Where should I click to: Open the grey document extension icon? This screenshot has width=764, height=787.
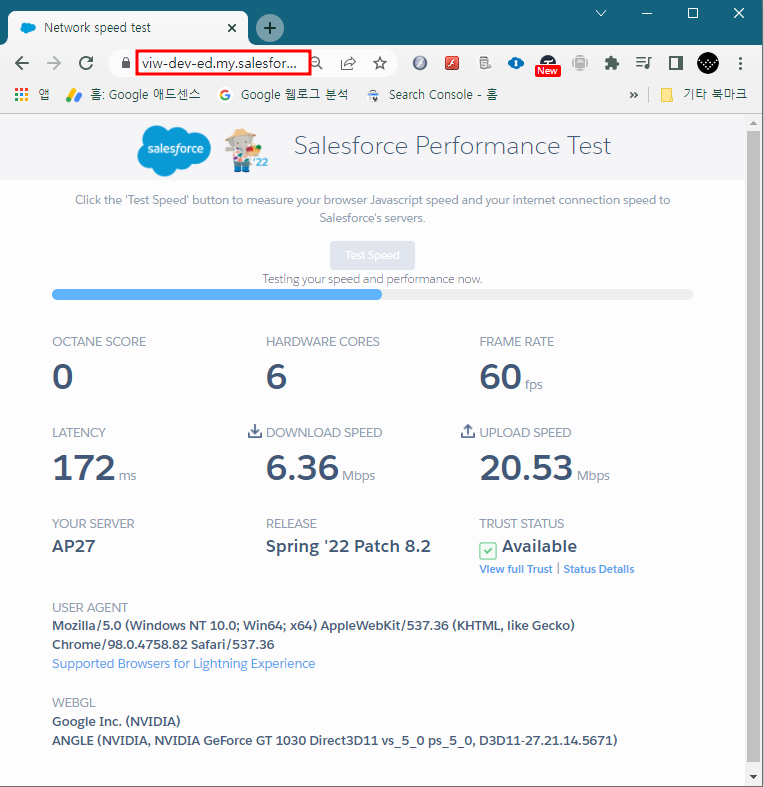(x=484, y=63)
